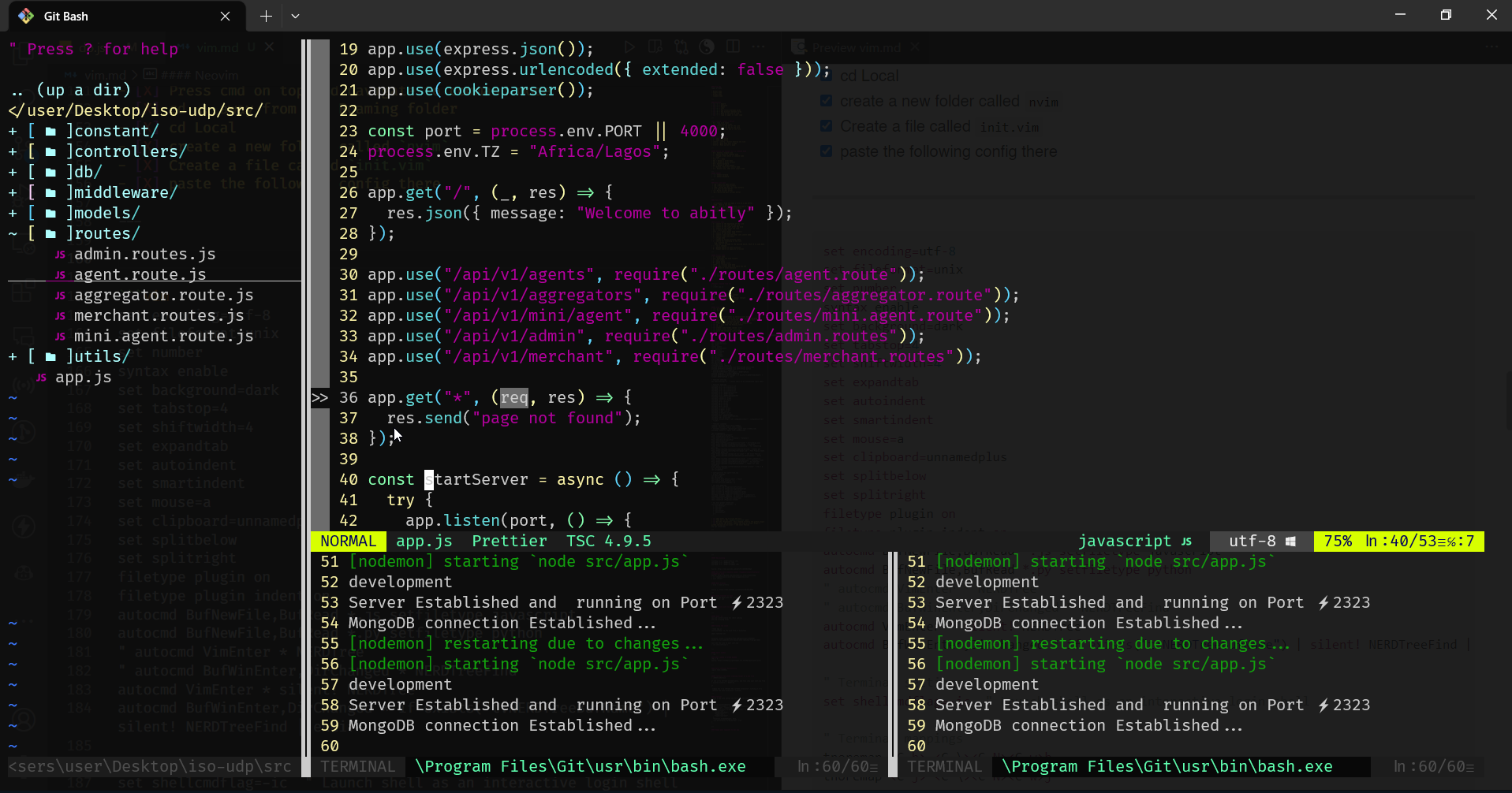Click the JS filetype icon in statusline
This screenshot has width=1512, height=793.
pyautogui.click(x=1186, y=542)
